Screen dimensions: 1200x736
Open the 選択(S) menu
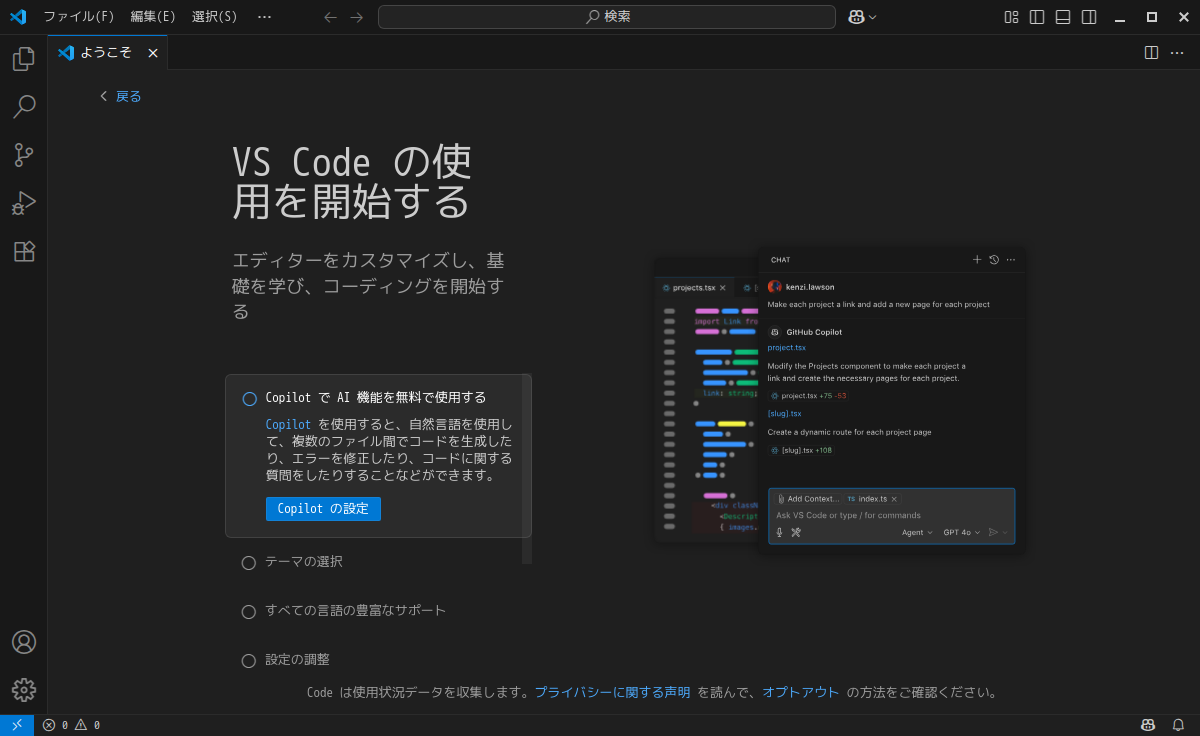pyautogui.click(x=215, y=17)
